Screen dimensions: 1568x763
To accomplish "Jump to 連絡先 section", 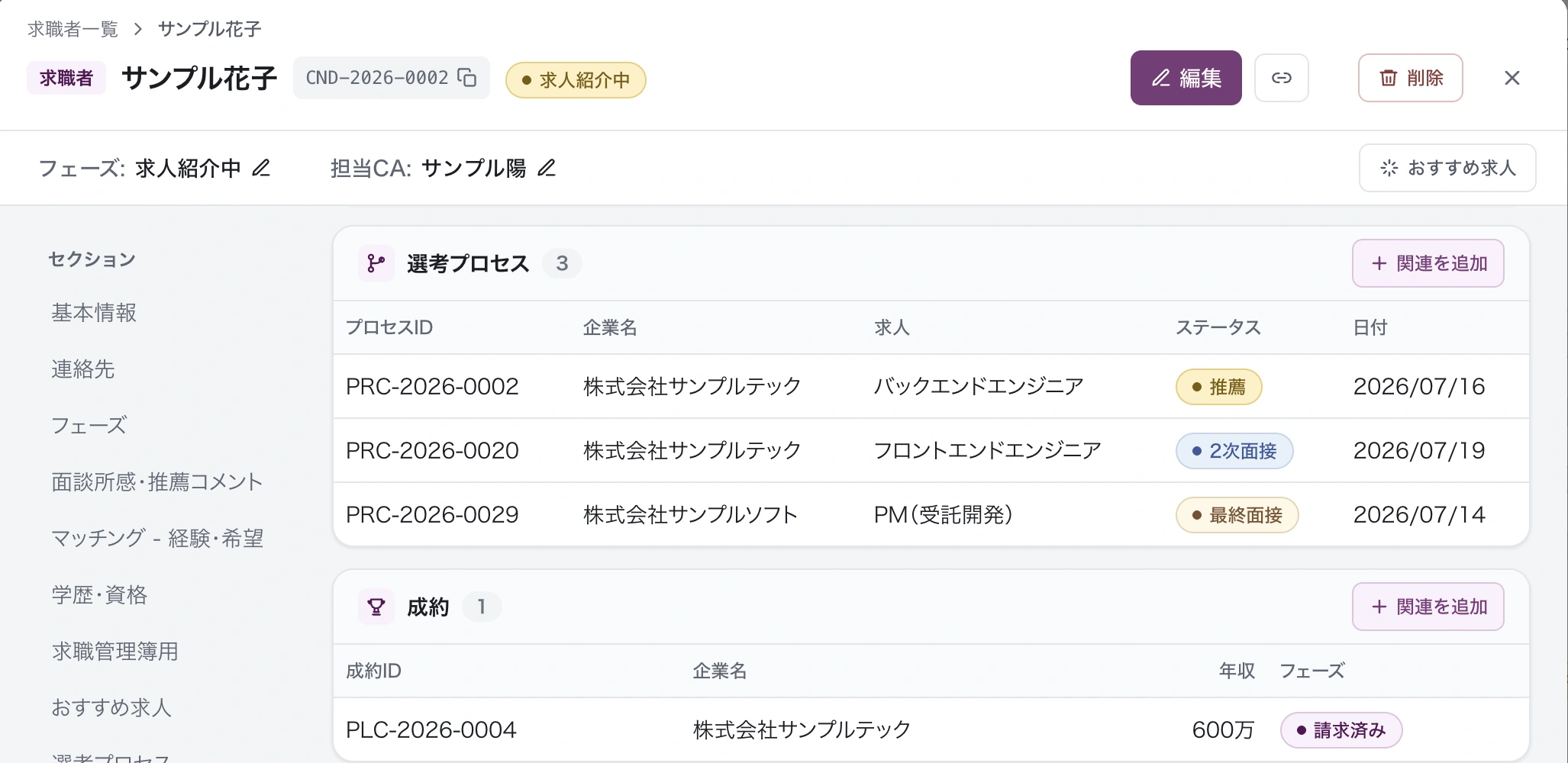I will [82, 369].
